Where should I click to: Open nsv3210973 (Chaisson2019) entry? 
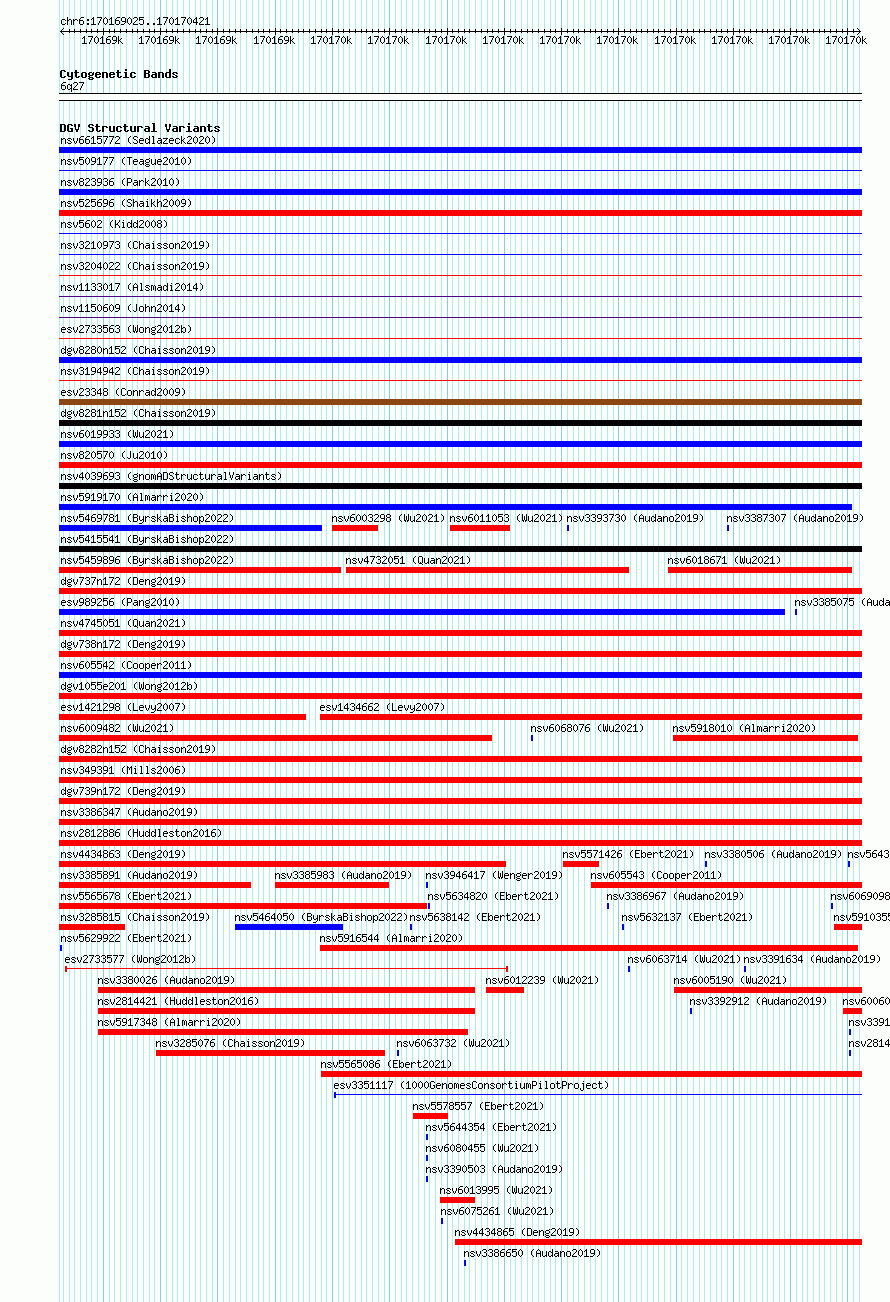pyautogui.click(x=134, y=245)
